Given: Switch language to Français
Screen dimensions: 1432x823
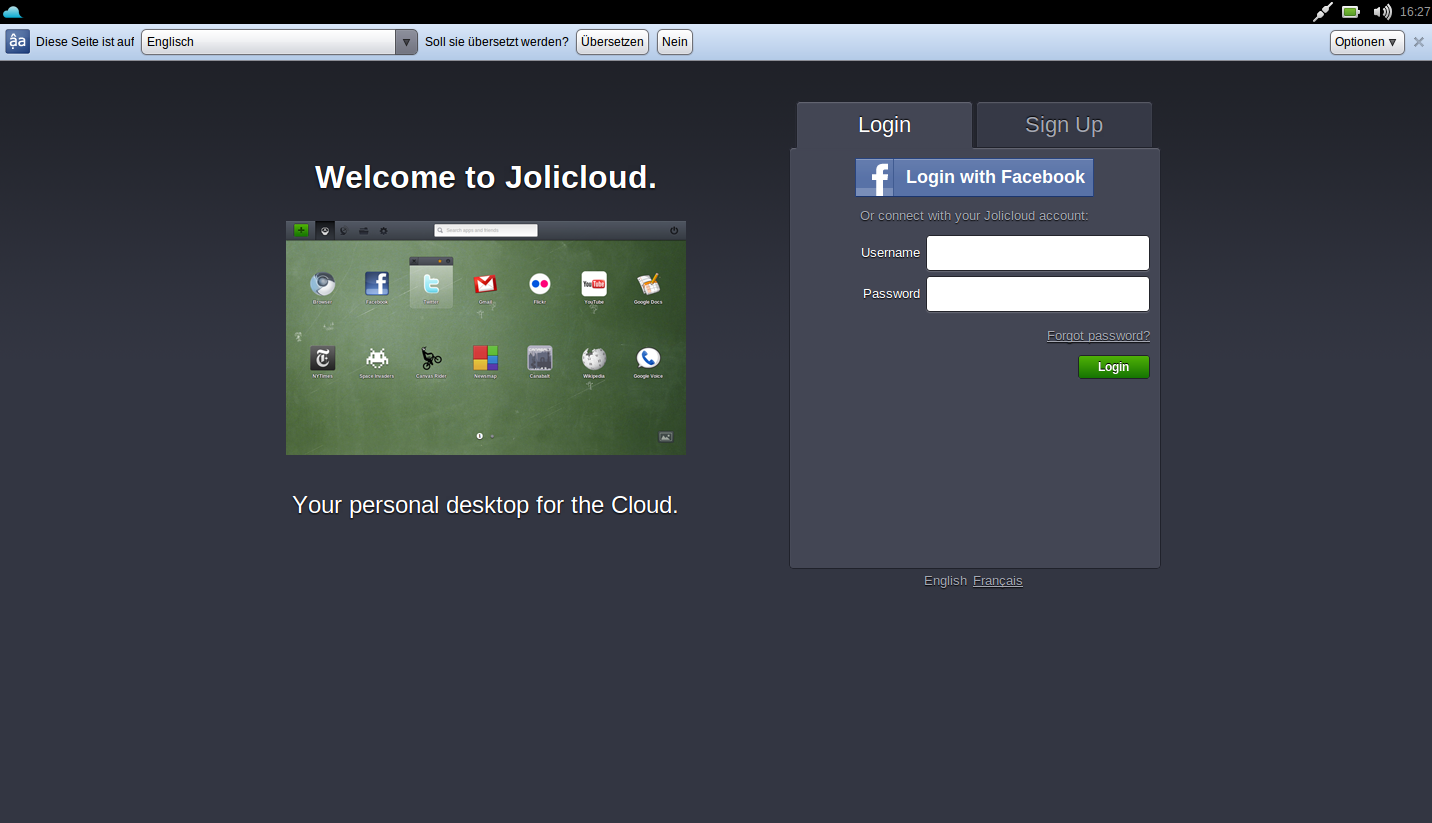Looking at the screenshot, I should pos(997,581).
